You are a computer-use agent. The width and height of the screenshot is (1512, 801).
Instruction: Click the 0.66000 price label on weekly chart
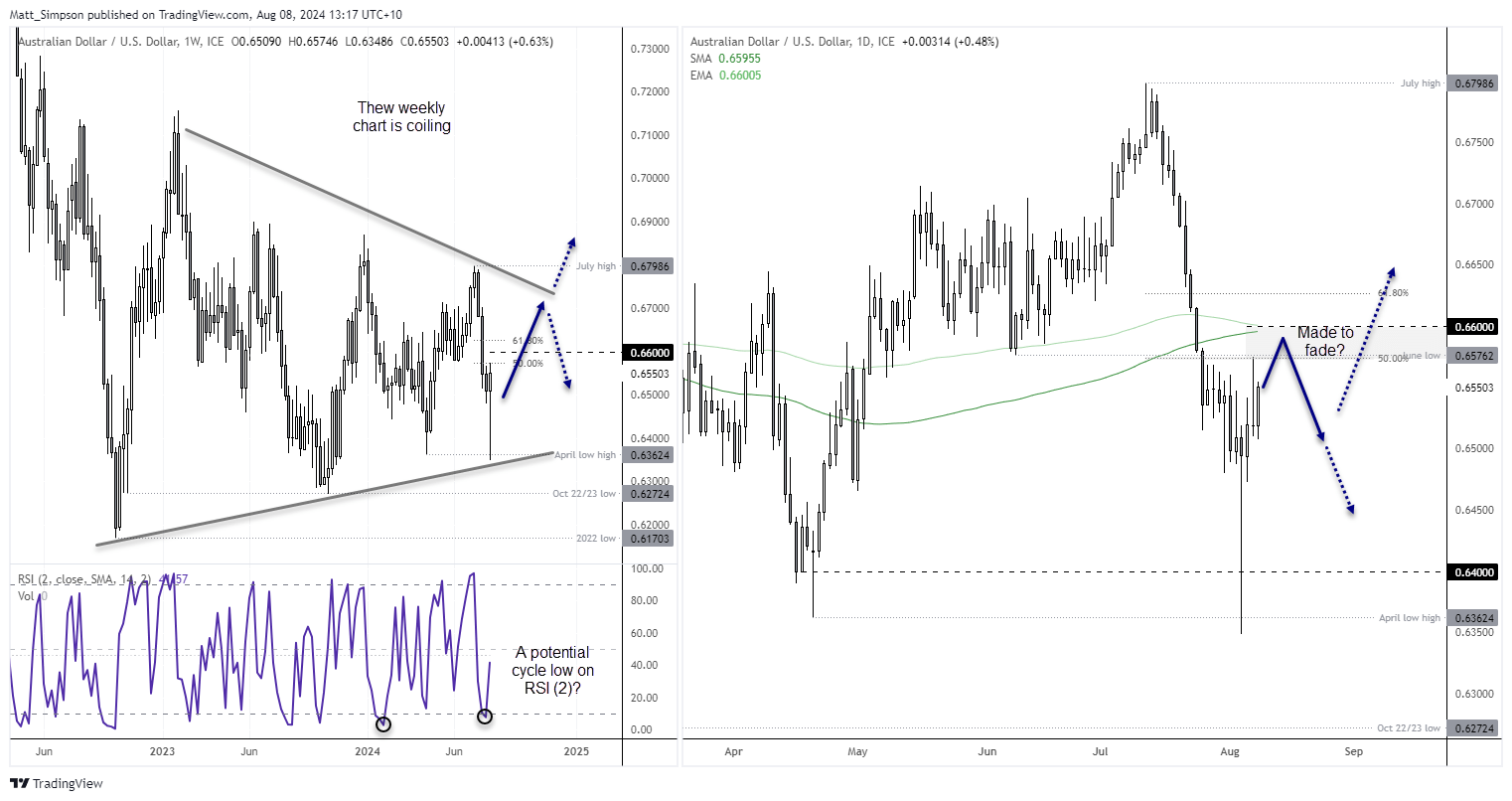coord(648,353)
